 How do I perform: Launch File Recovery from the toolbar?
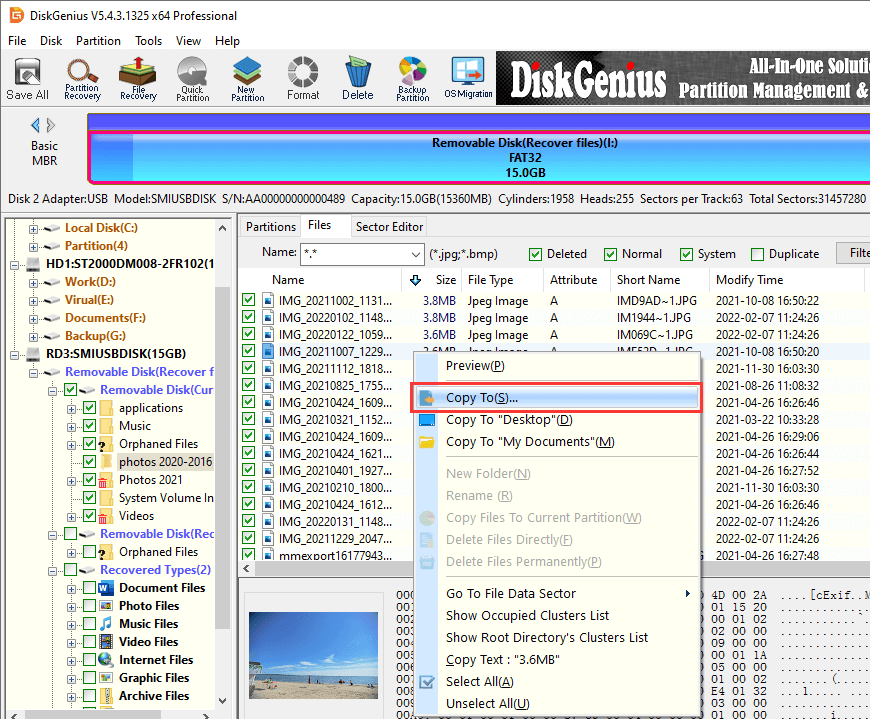click(x=138, y=79)
